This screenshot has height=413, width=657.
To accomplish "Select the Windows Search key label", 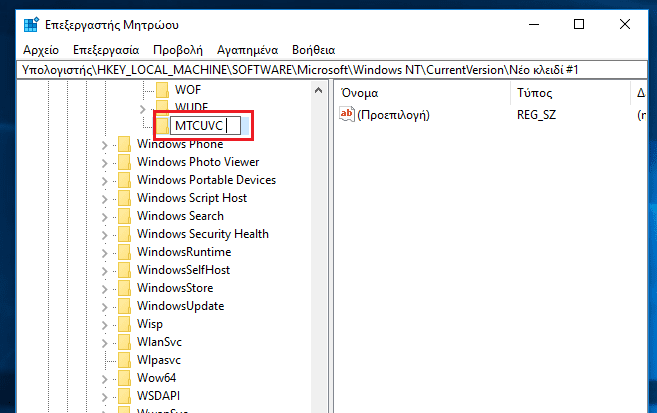I will coord(180,216).
